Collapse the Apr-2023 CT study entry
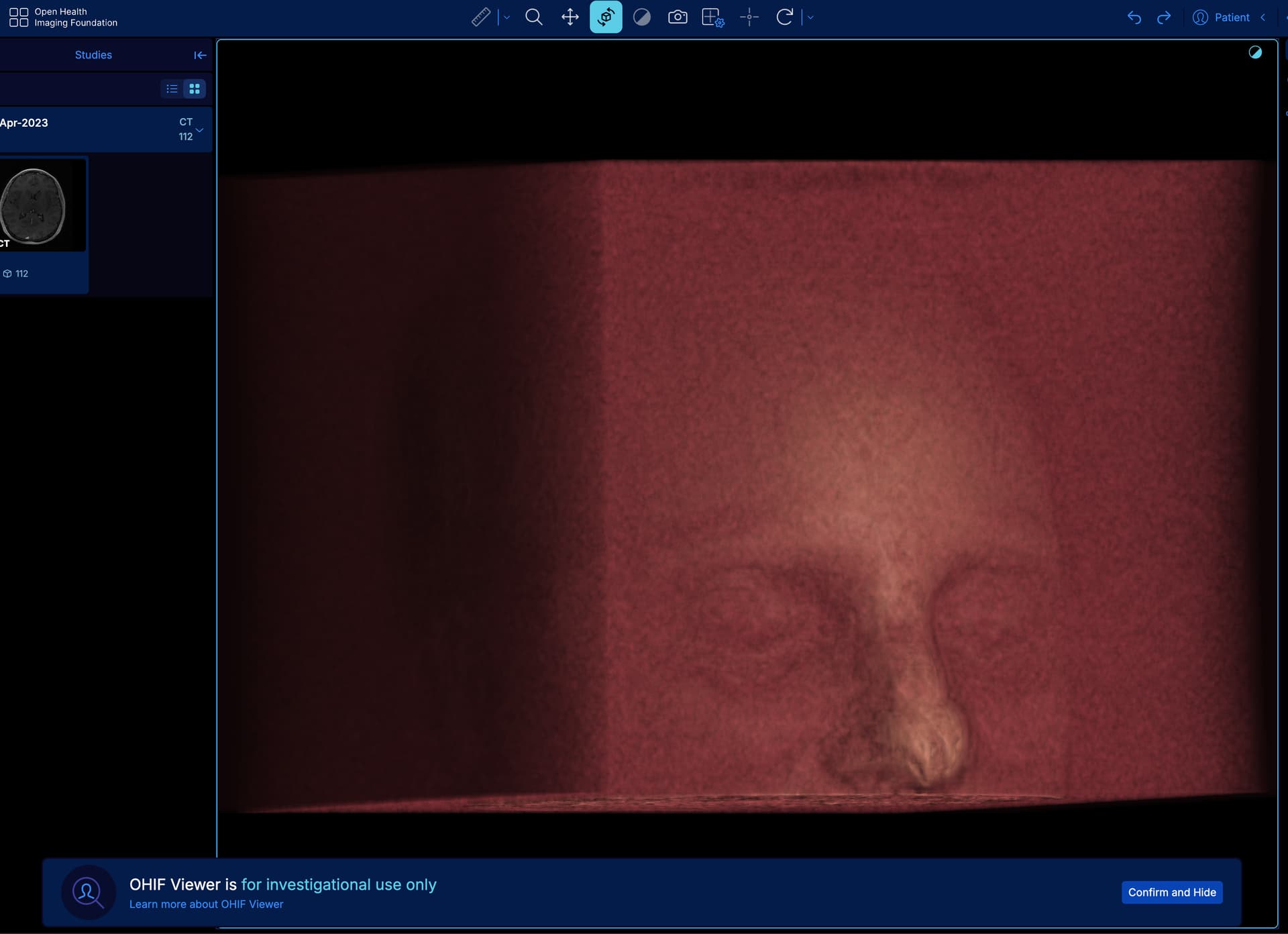The width and height of the screenshot is (1288, 934). (199, 129)
